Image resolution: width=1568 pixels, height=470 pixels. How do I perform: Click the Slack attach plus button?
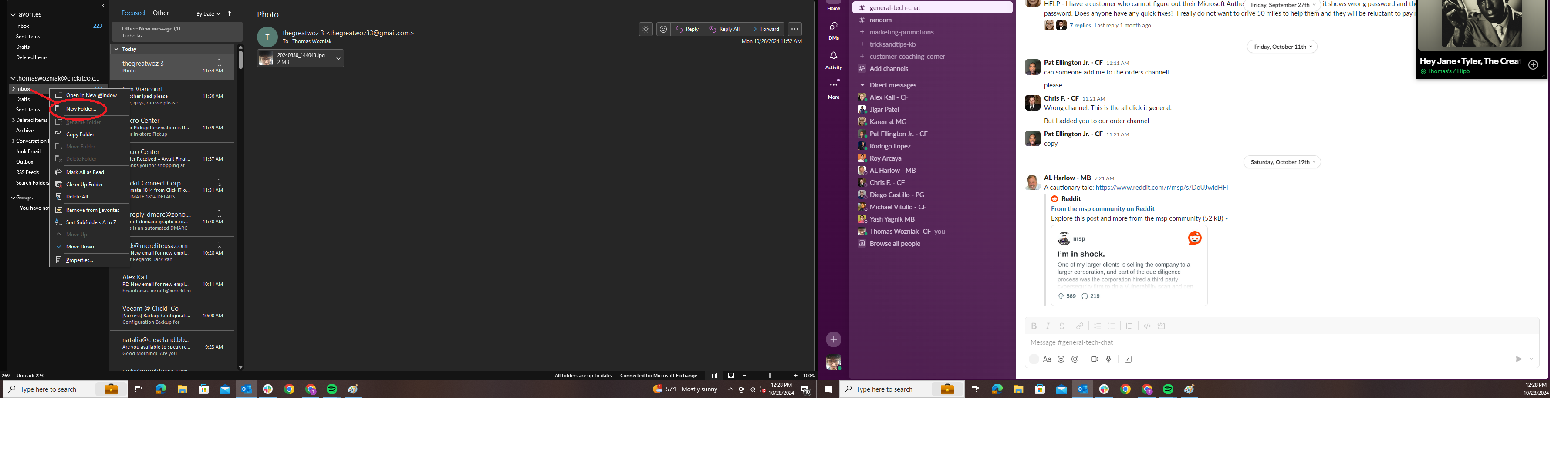(1034, 359)
